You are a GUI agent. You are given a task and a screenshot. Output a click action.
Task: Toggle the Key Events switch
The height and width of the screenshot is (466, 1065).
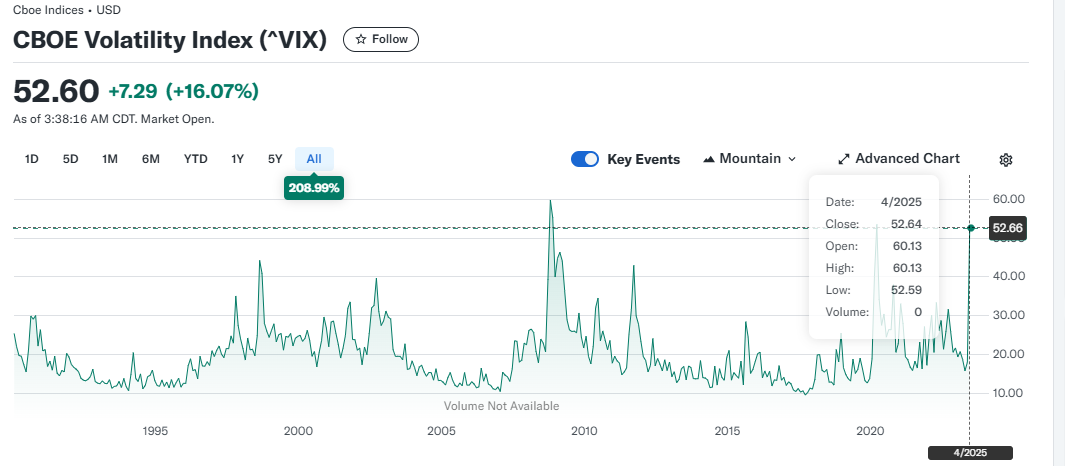[x=585, y=159]
